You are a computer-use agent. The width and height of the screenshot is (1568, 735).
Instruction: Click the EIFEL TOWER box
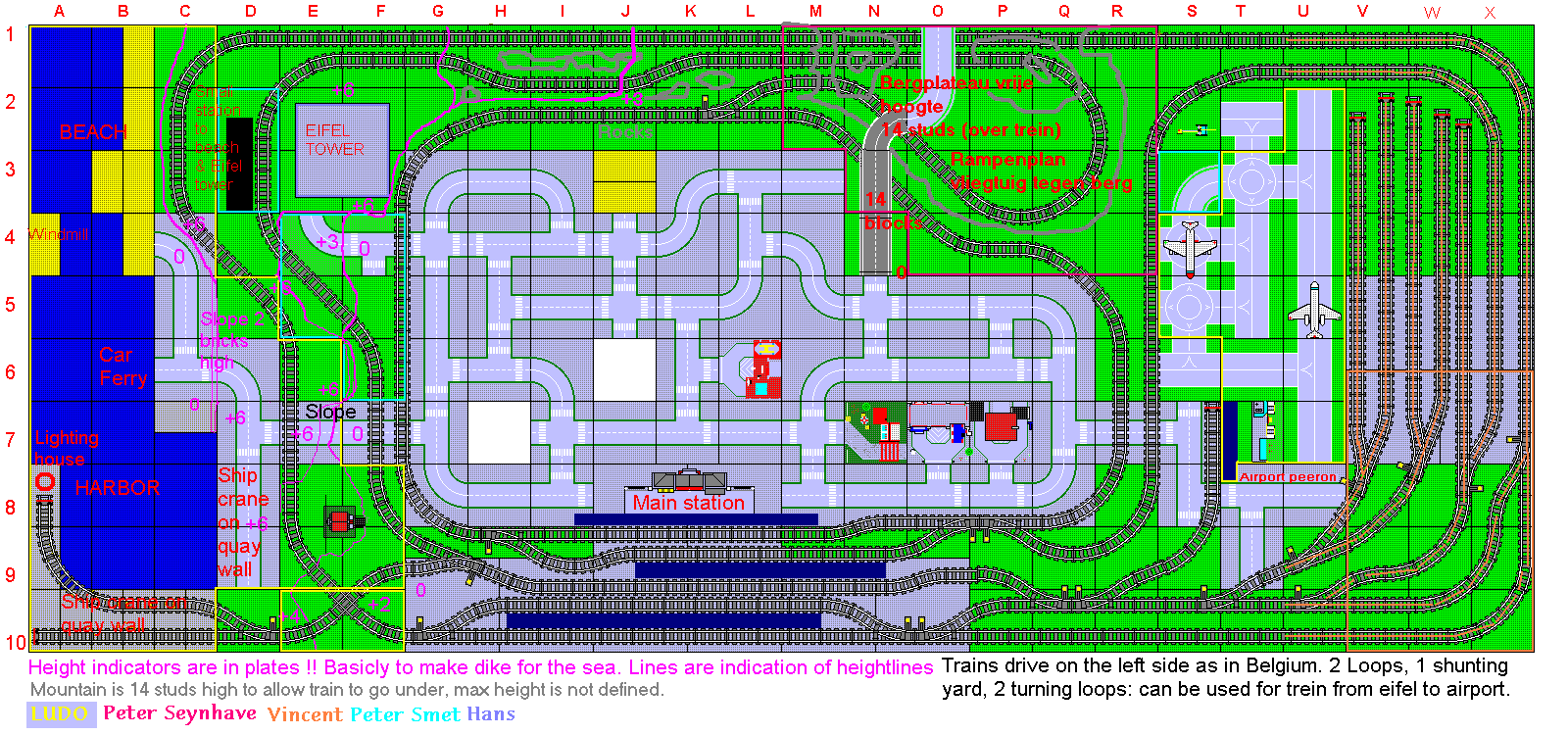pyautogui.click(x=342, y=150)
